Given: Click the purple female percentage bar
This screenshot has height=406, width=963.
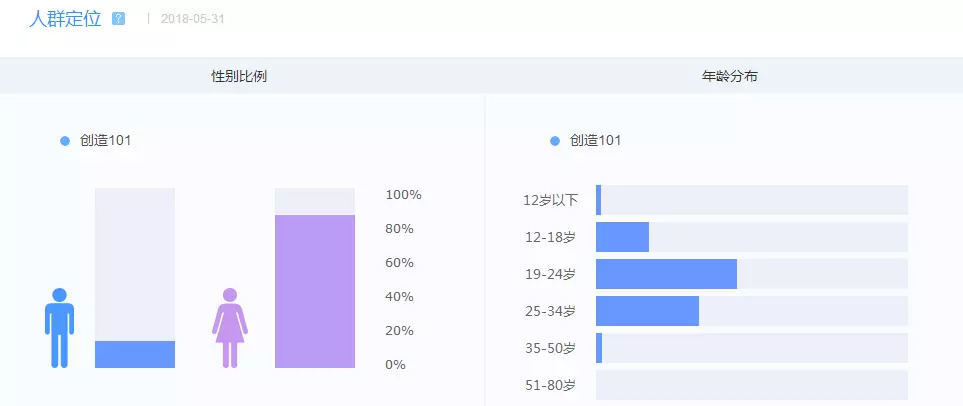Looking at the screenshot, I should [315, 291].
